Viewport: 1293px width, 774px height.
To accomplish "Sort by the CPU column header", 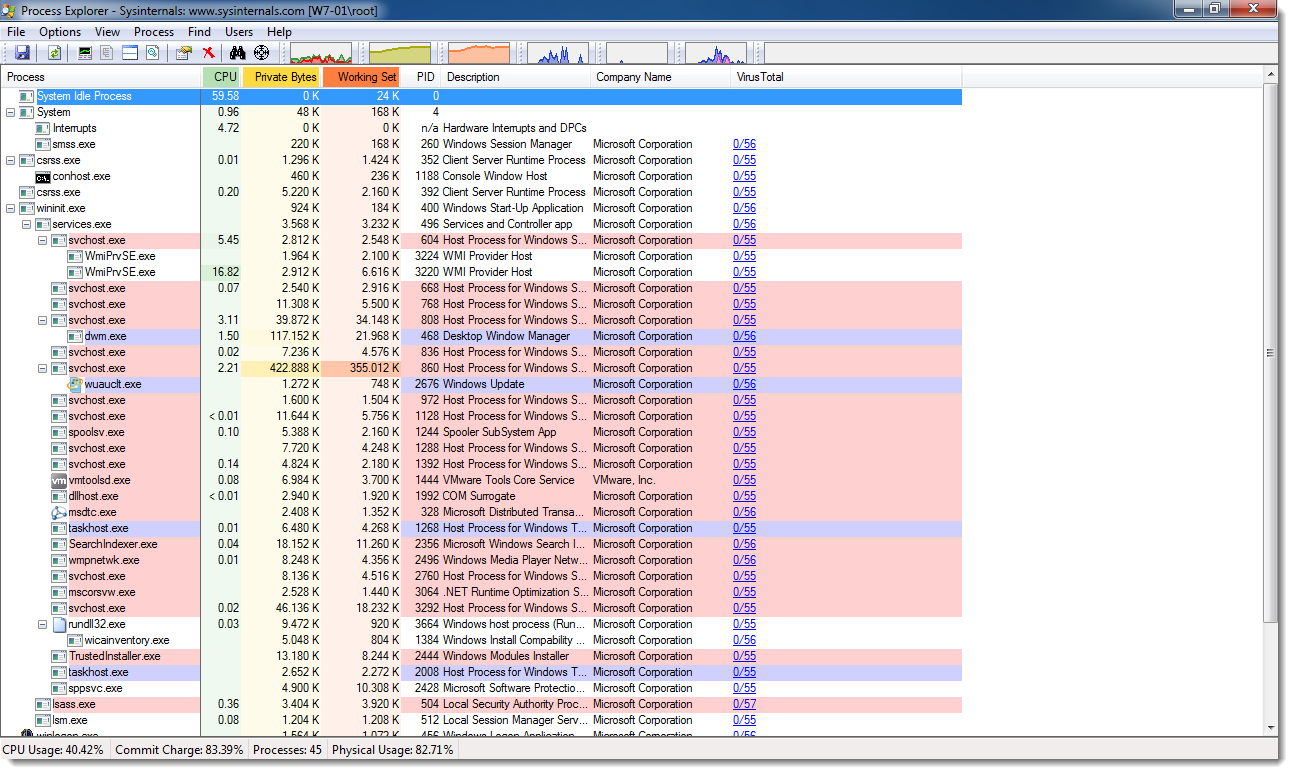I will tap(222, 77).
